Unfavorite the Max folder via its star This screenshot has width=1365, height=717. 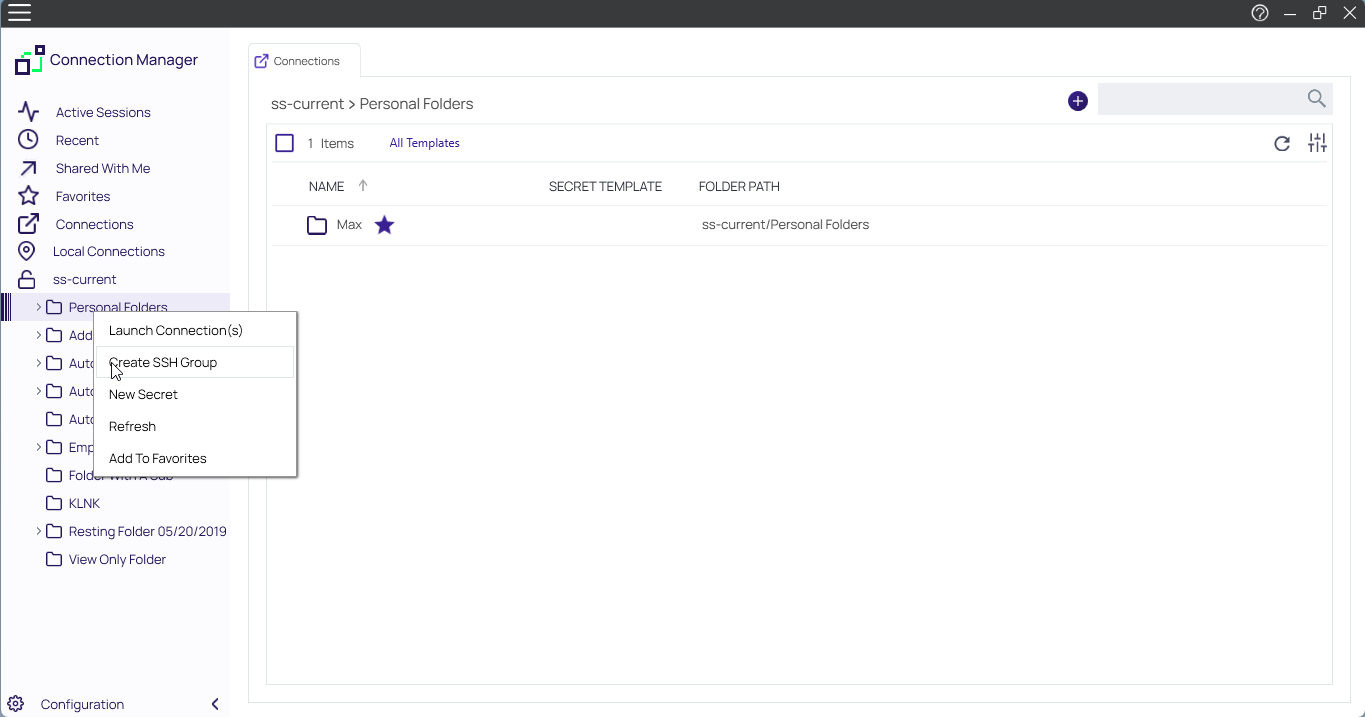(384, 224)
